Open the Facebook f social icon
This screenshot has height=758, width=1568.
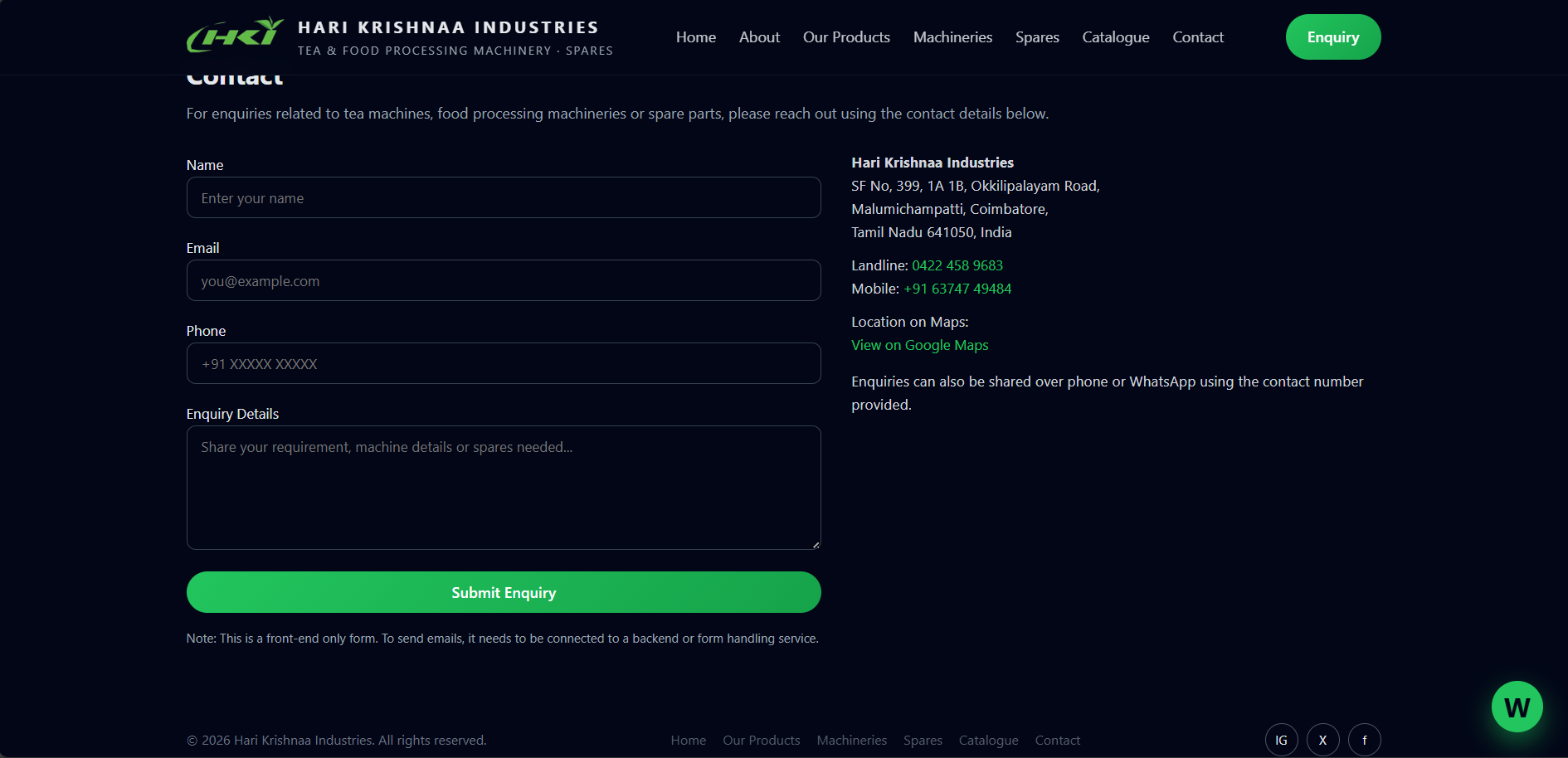pos(1364,740)
